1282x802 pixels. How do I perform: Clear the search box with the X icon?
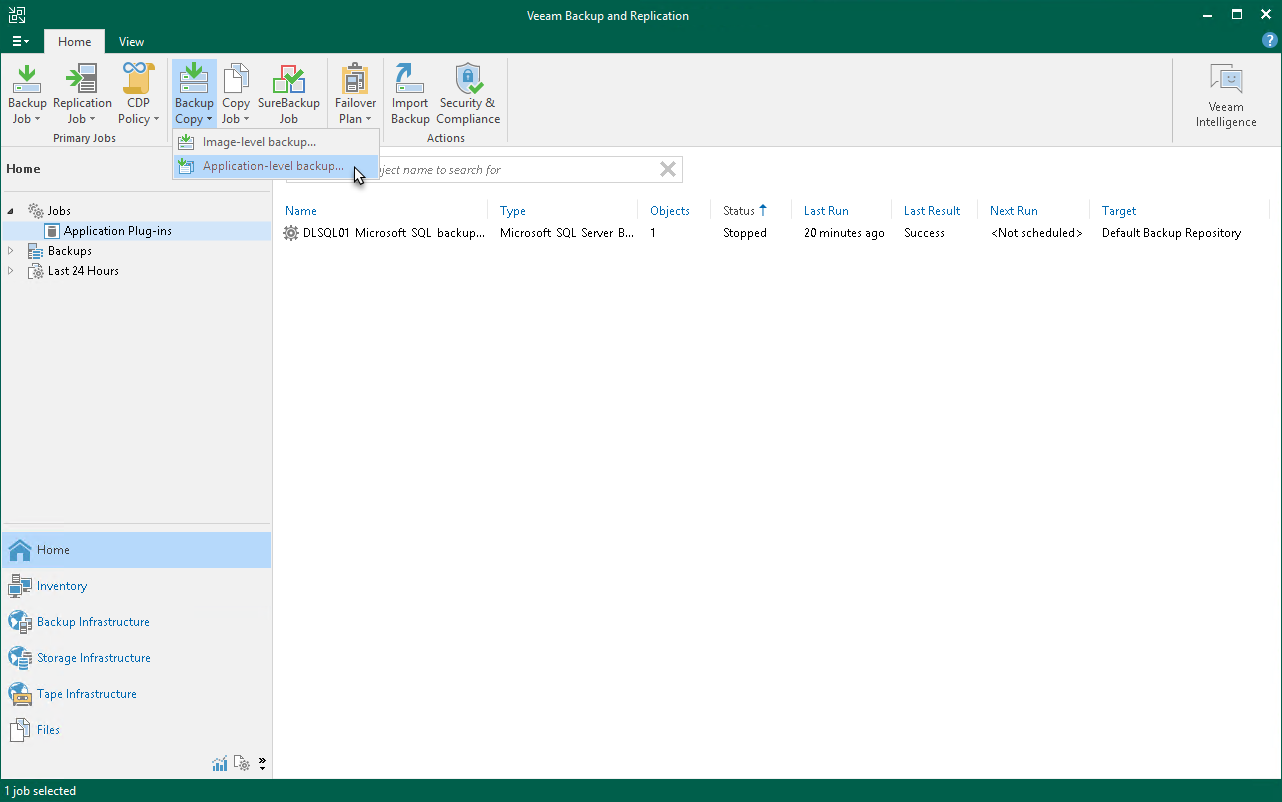pyautogui.click(x=668, y=169)
